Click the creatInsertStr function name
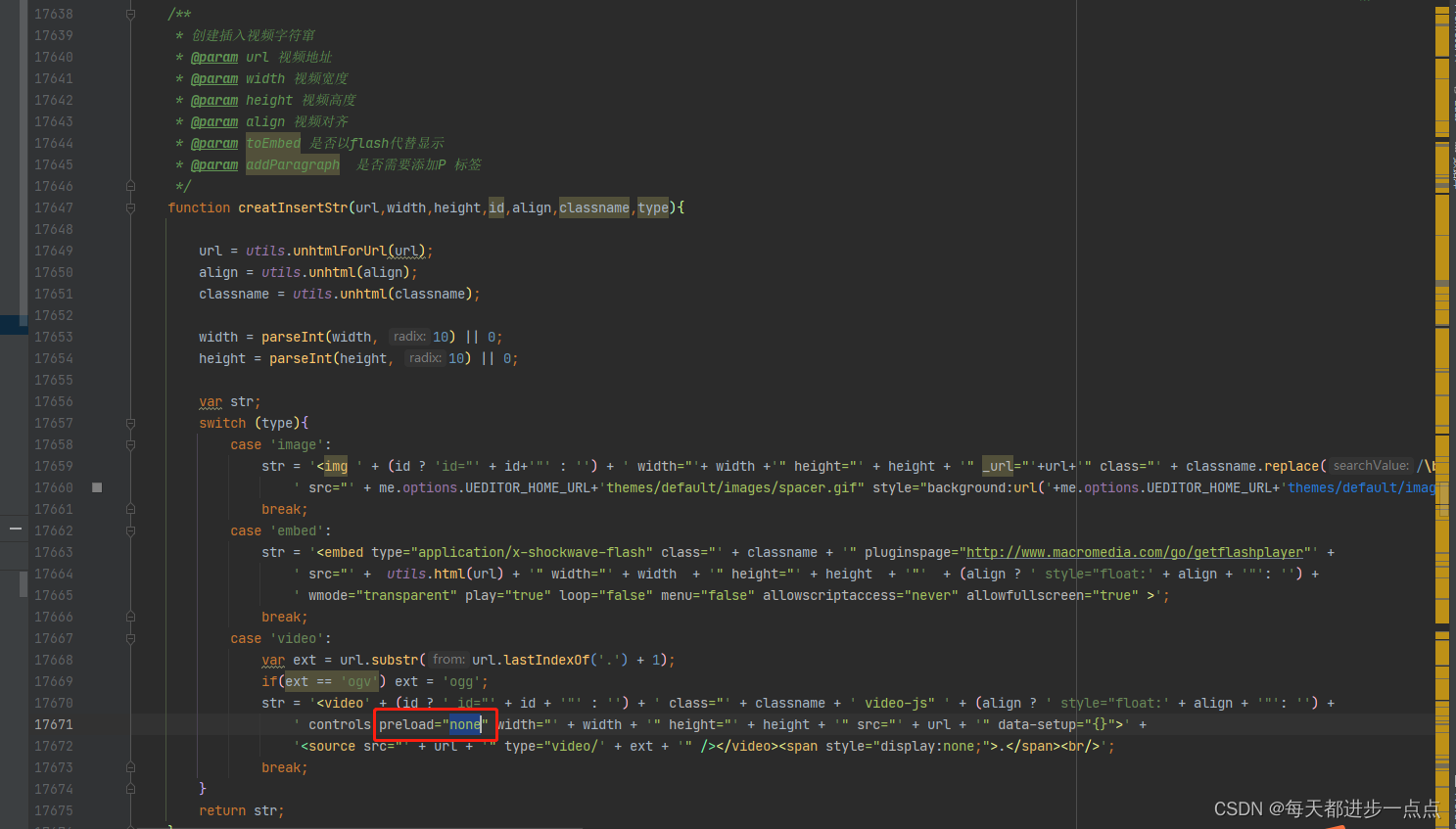 (x=293, y=207)
